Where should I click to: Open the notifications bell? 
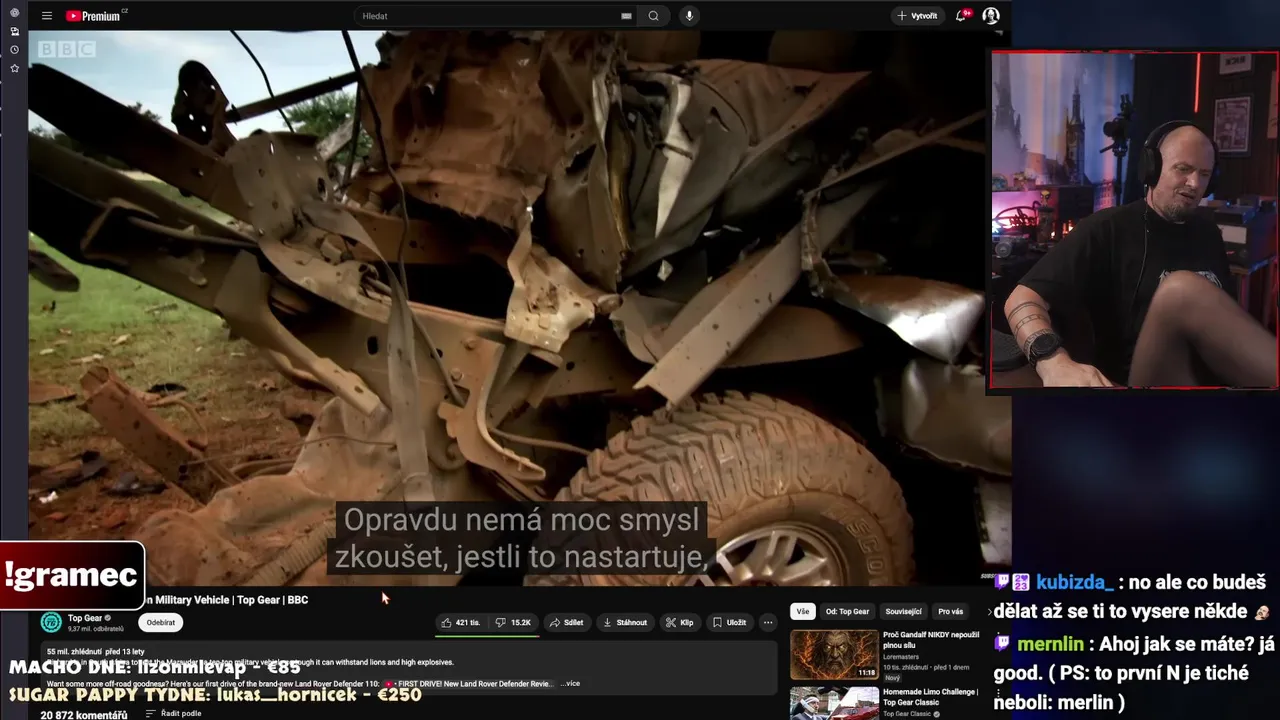pos(962,16)
